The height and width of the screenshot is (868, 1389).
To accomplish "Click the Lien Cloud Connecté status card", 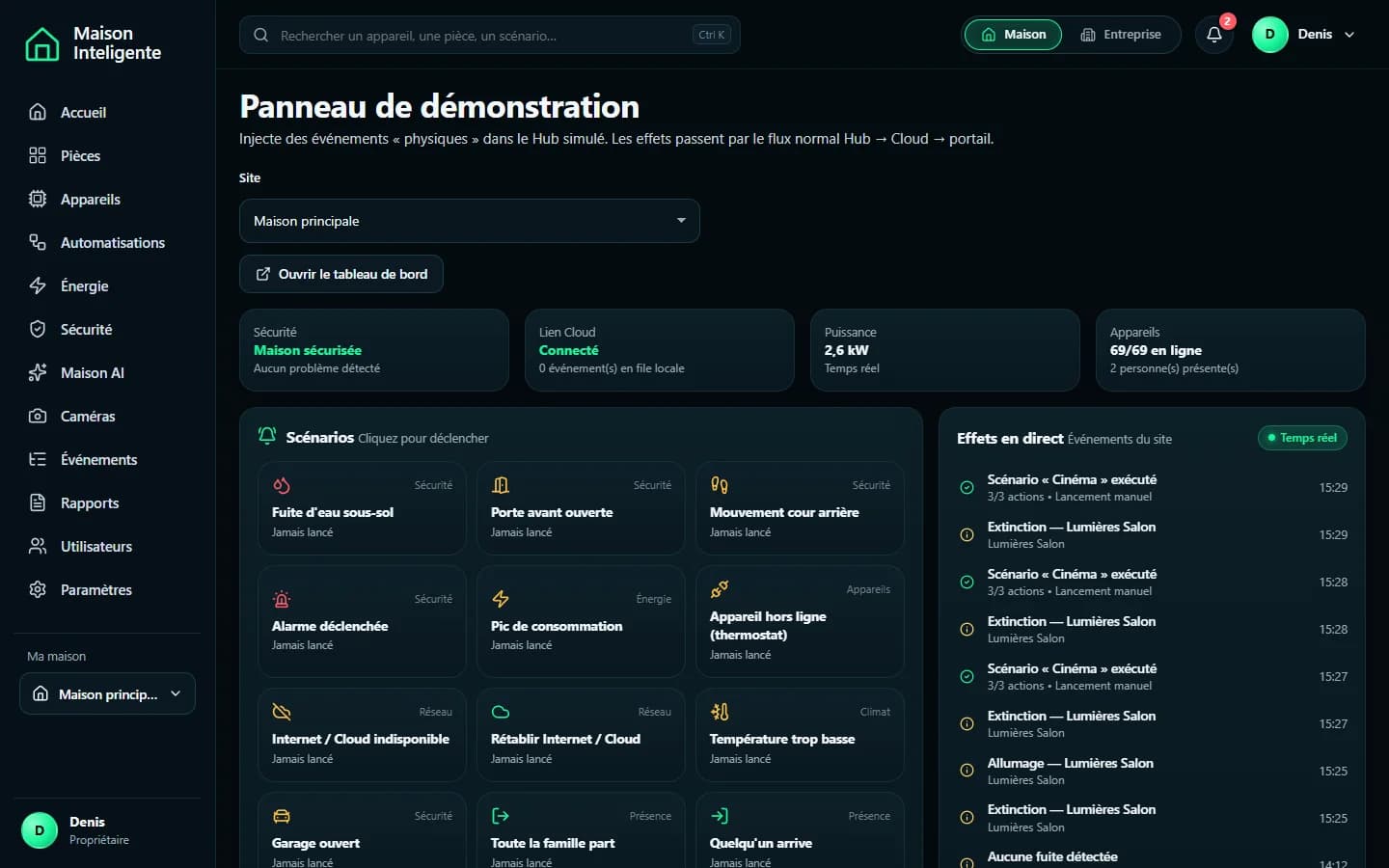I will click(x=660, y=350).
